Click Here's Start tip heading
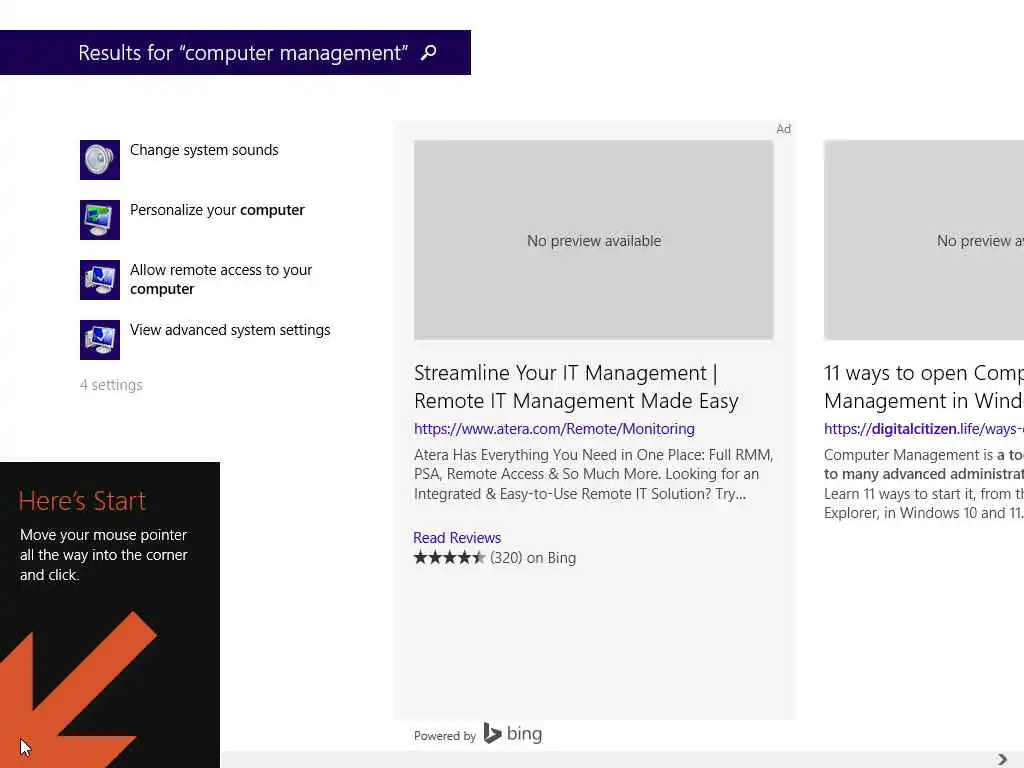1024x768 pixels. (82, 501)
